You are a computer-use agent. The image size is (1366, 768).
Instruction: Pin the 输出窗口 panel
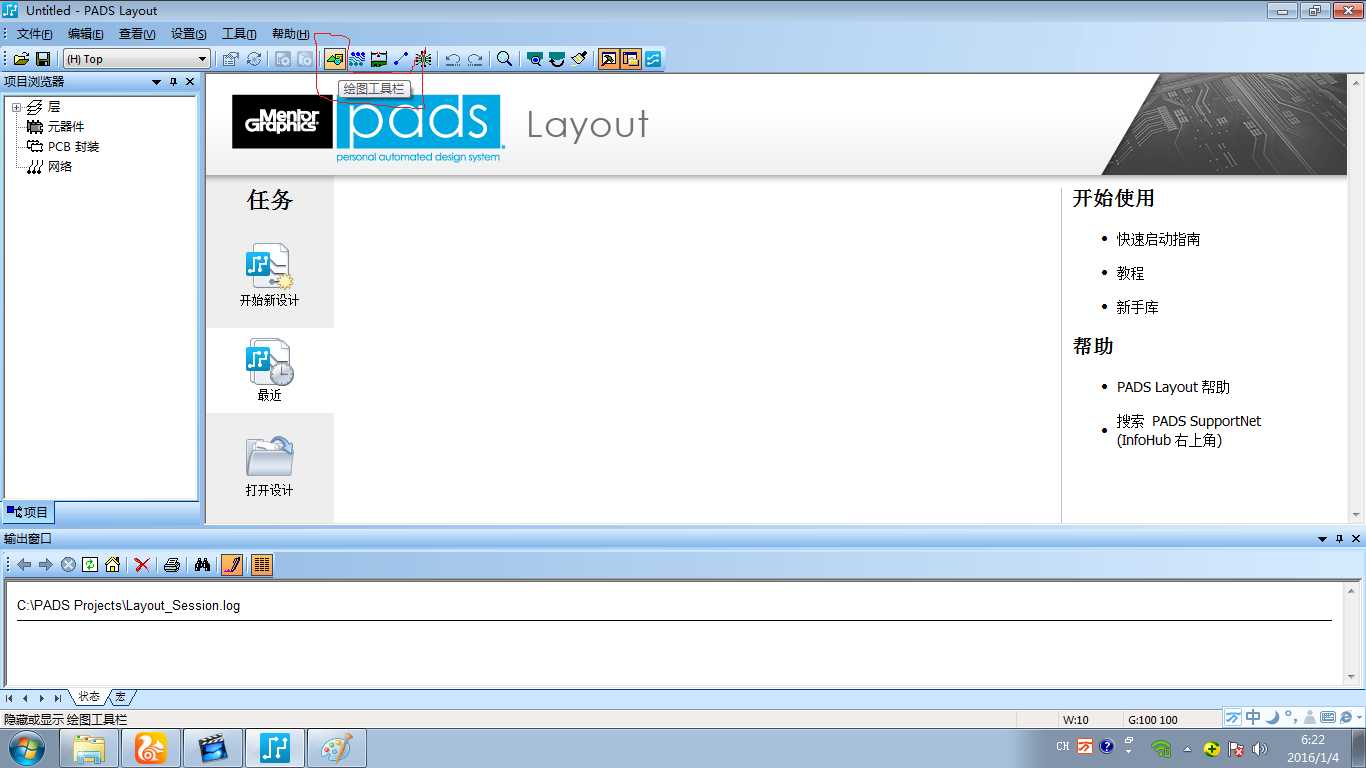[1340, 539]
